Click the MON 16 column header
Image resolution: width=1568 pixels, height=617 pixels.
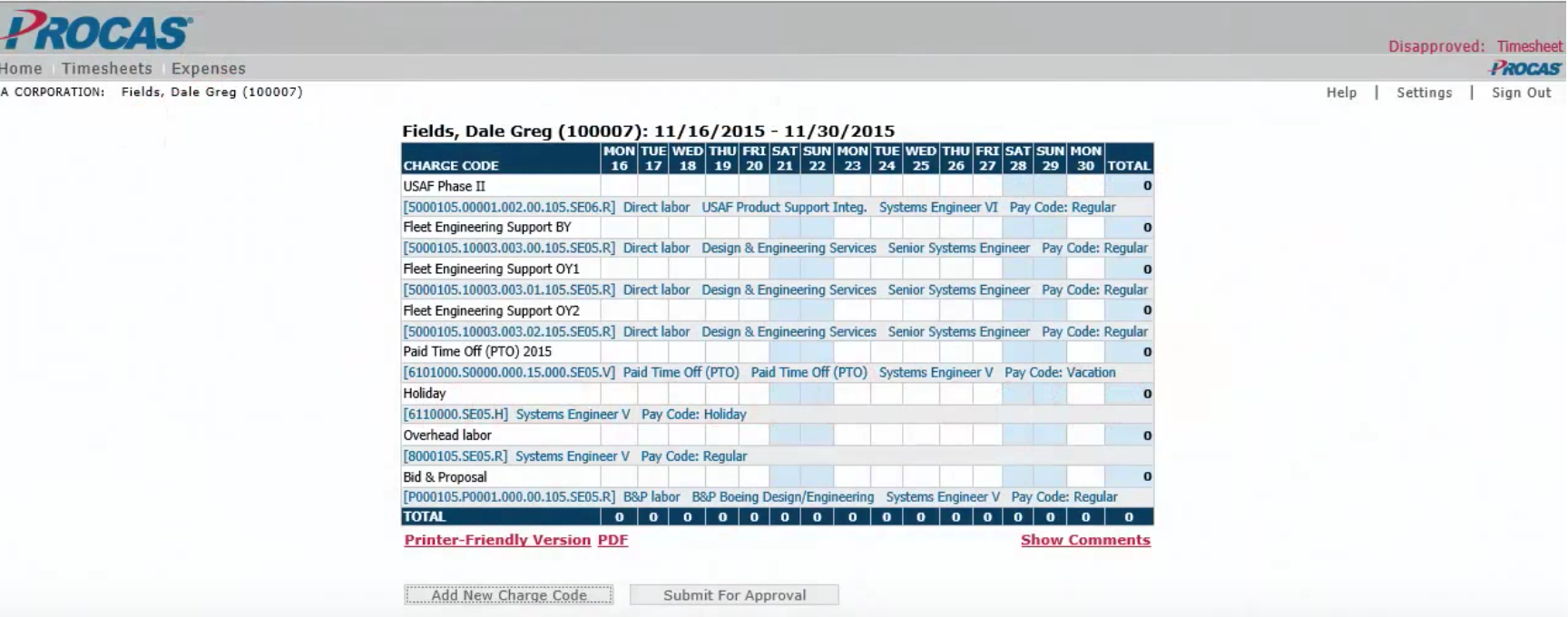(619, 159)
